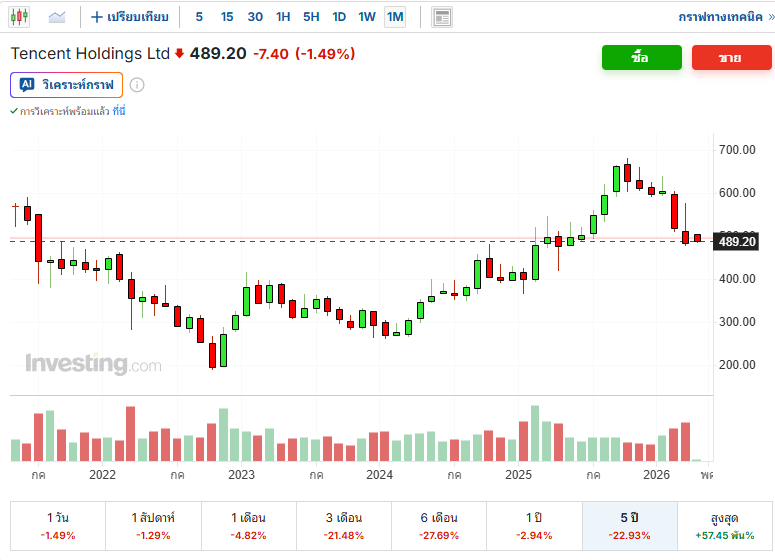775x560 pixels.
Task: Choose the 1D interval
Action: (339, 17)
